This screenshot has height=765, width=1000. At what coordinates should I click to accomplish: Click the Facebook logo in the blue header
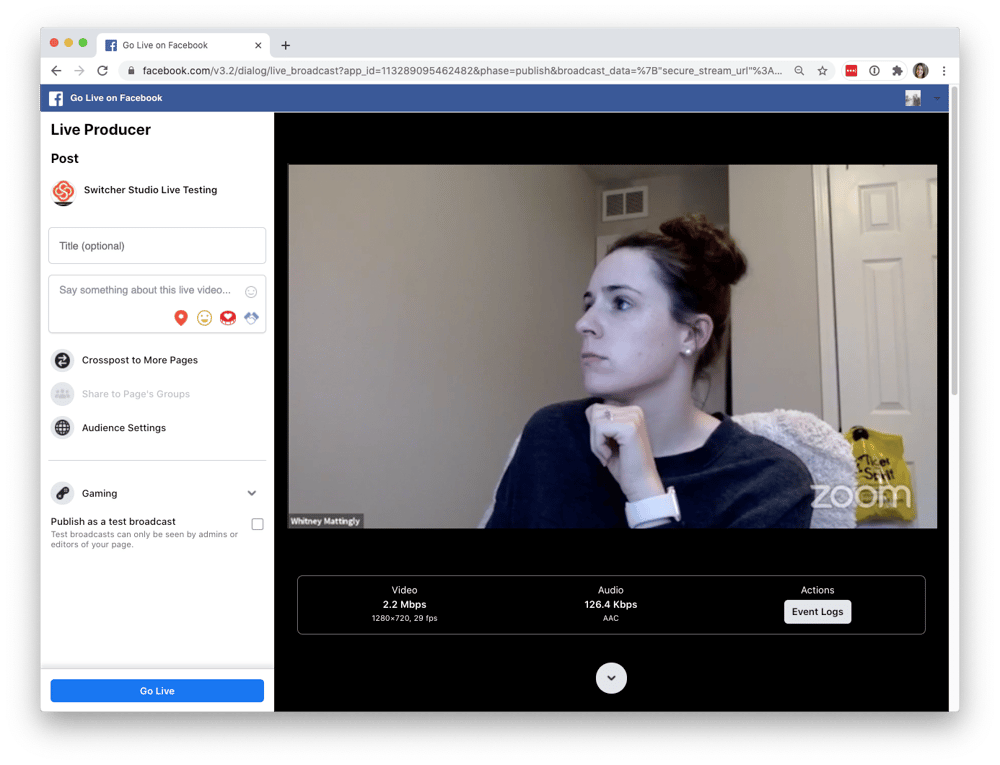pos(56,98)
